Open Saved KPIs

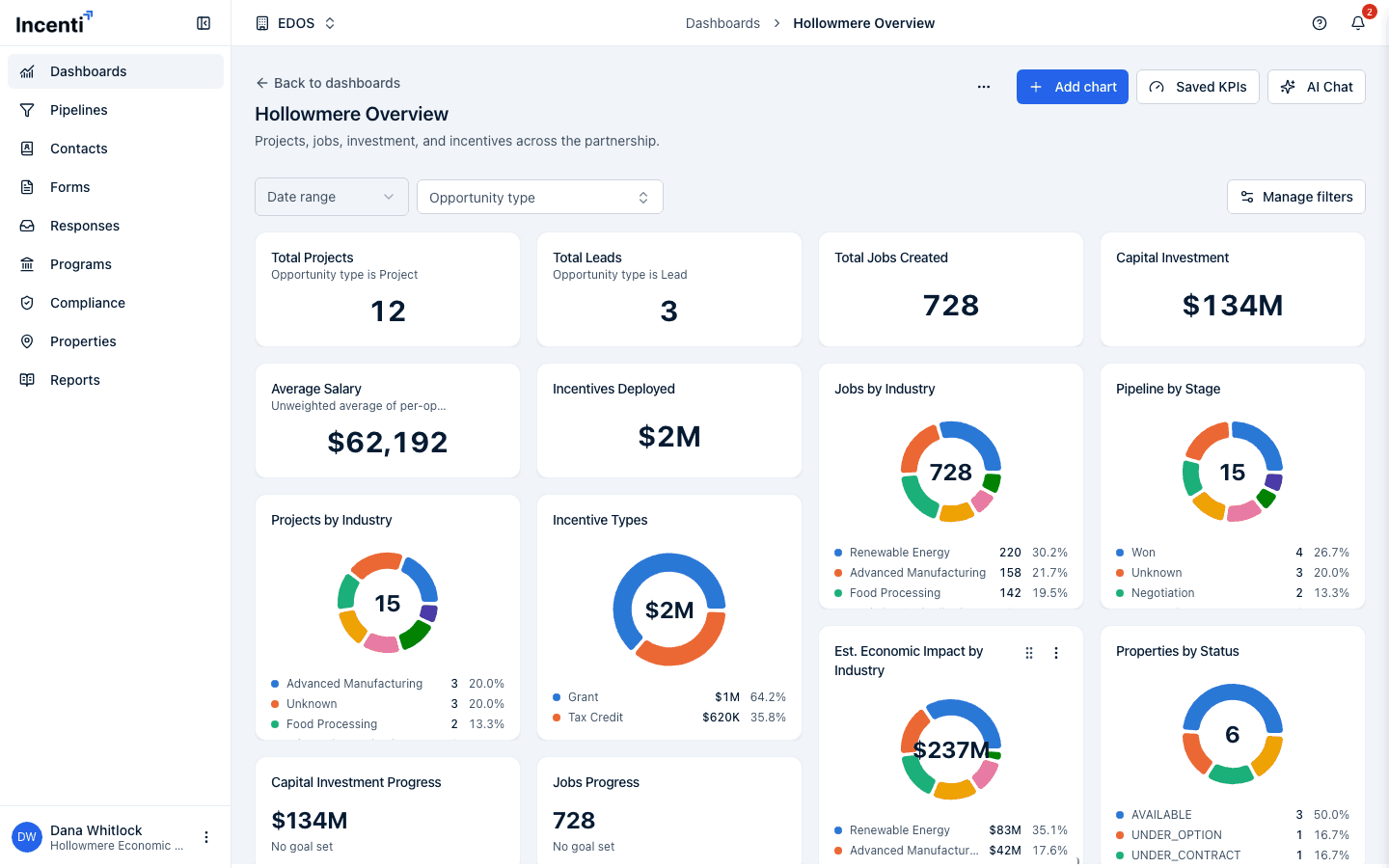click(x=1198, y=87)
